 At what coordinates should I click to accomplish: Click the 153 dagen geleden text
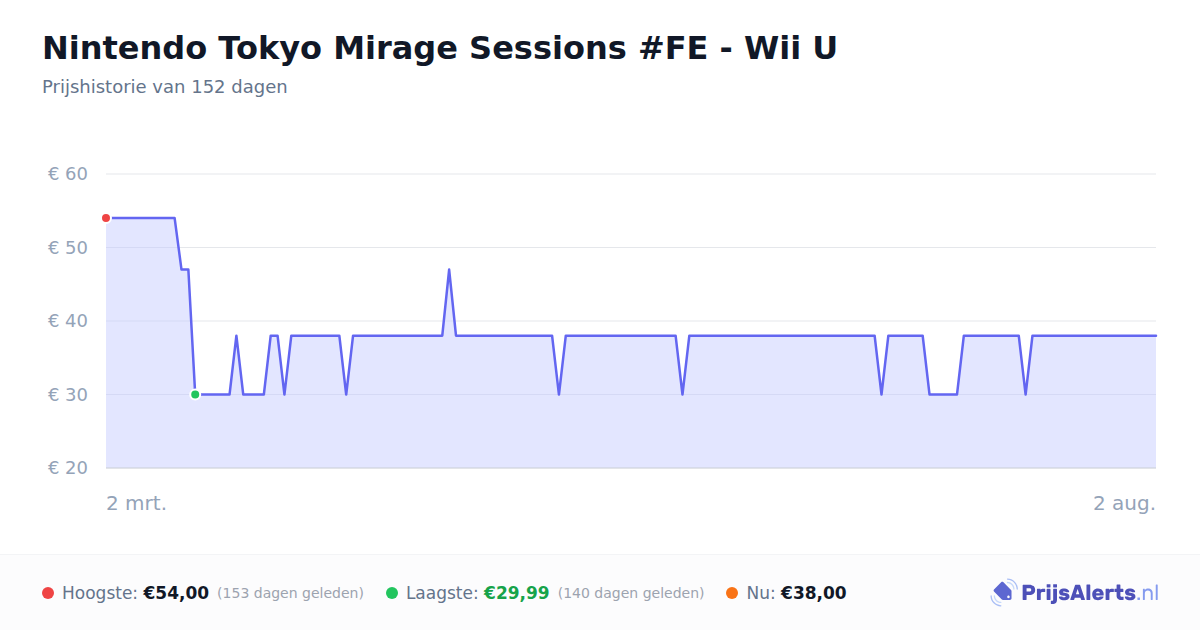coord(290,593)
